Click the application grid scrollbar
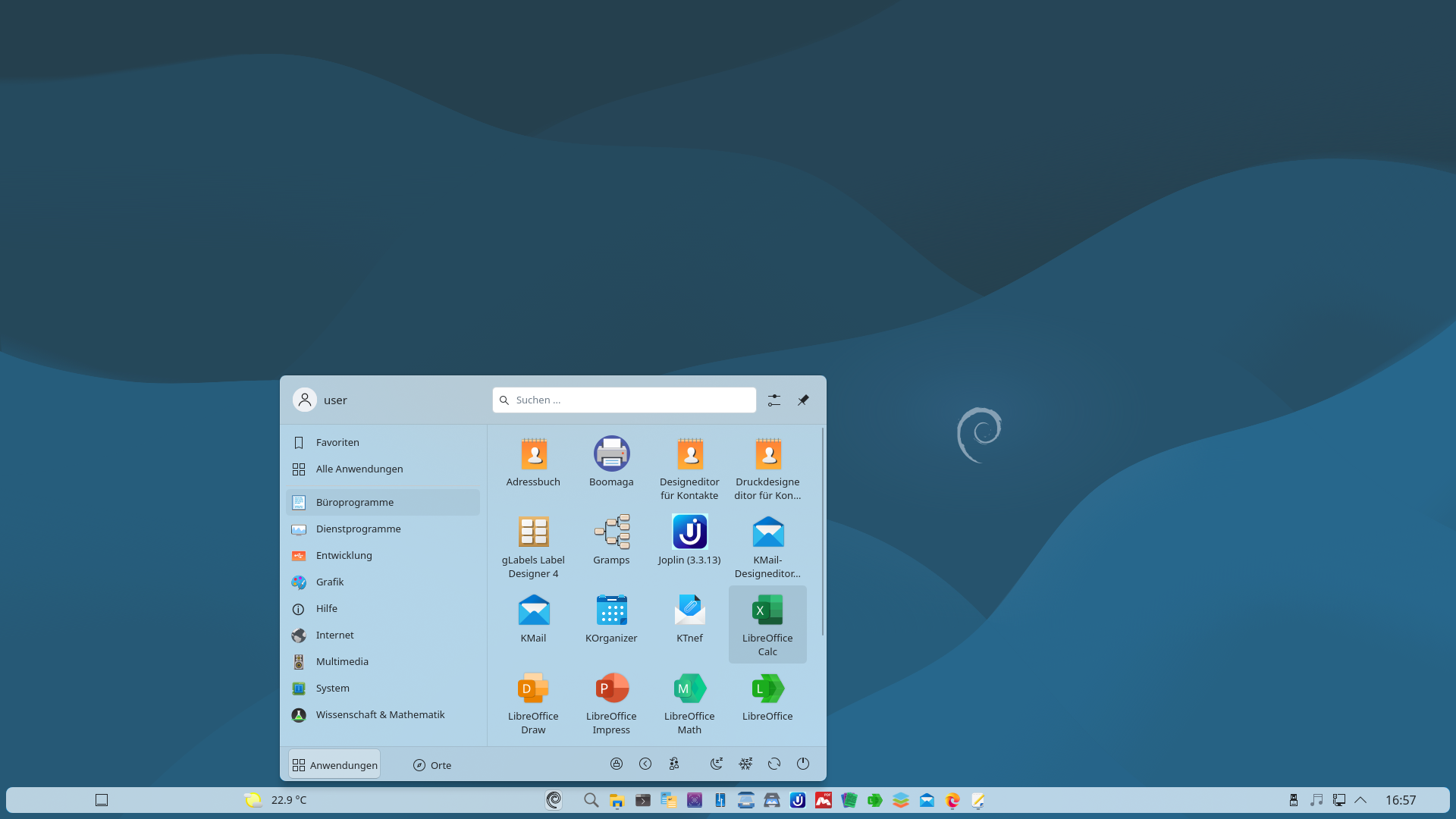Viewport: 1456px width, 819px height. point(823,531)
